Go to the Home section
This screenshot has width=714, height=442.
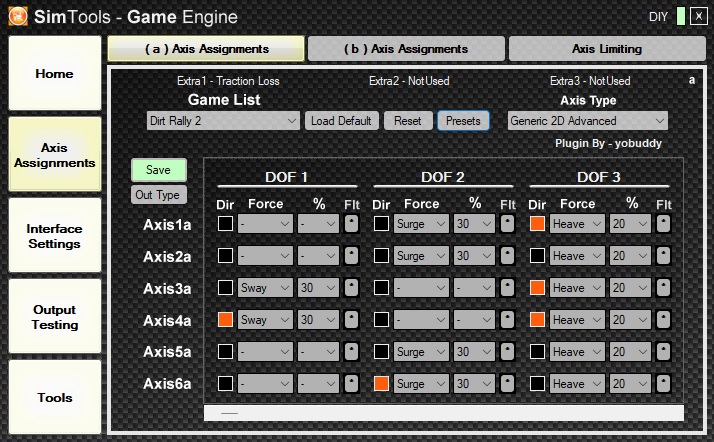pos(55,73)
